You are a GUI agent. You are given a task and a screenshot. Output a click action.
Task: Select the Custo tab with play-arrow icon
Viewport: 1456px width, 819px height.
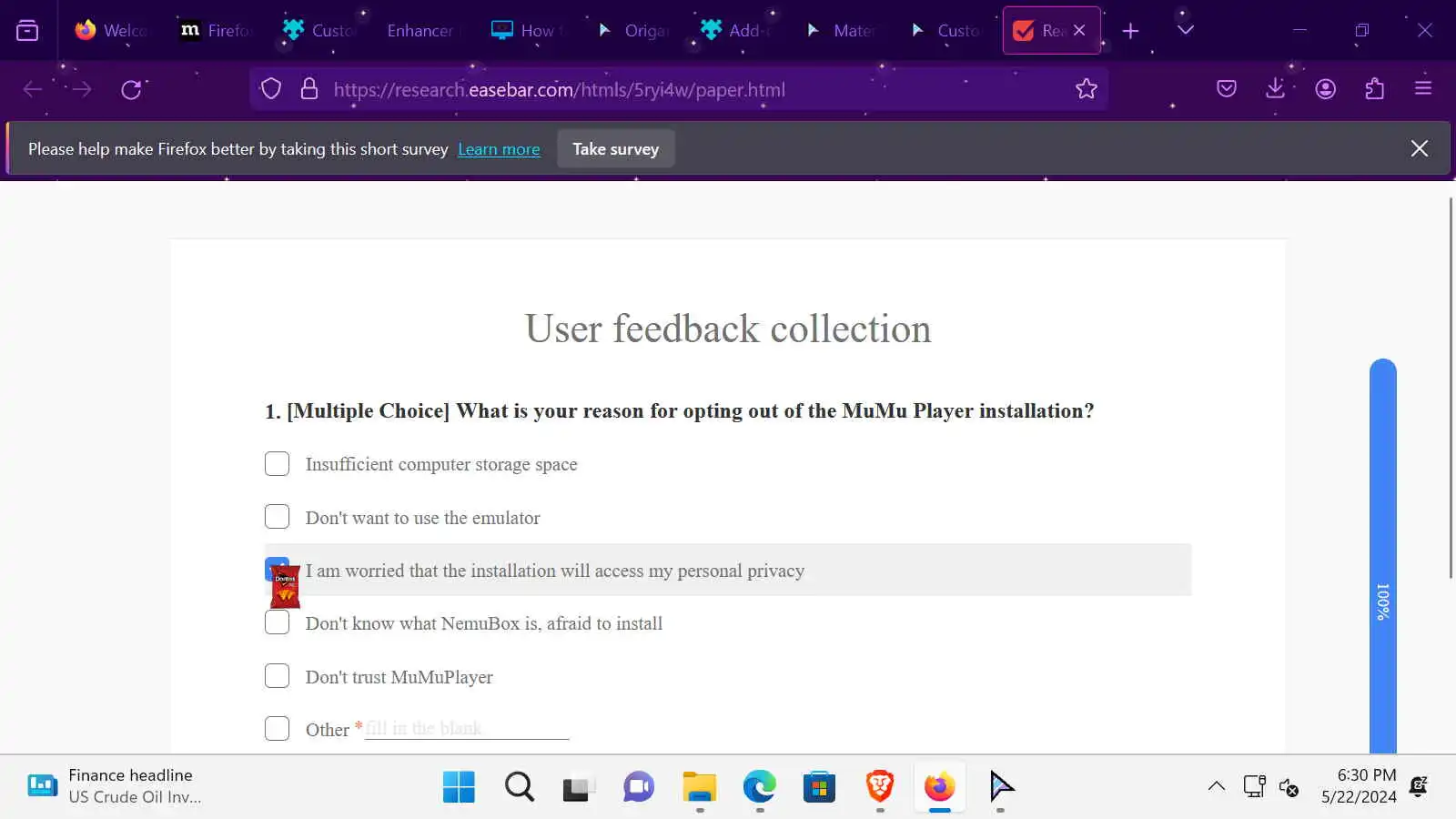tap(945, 31)
